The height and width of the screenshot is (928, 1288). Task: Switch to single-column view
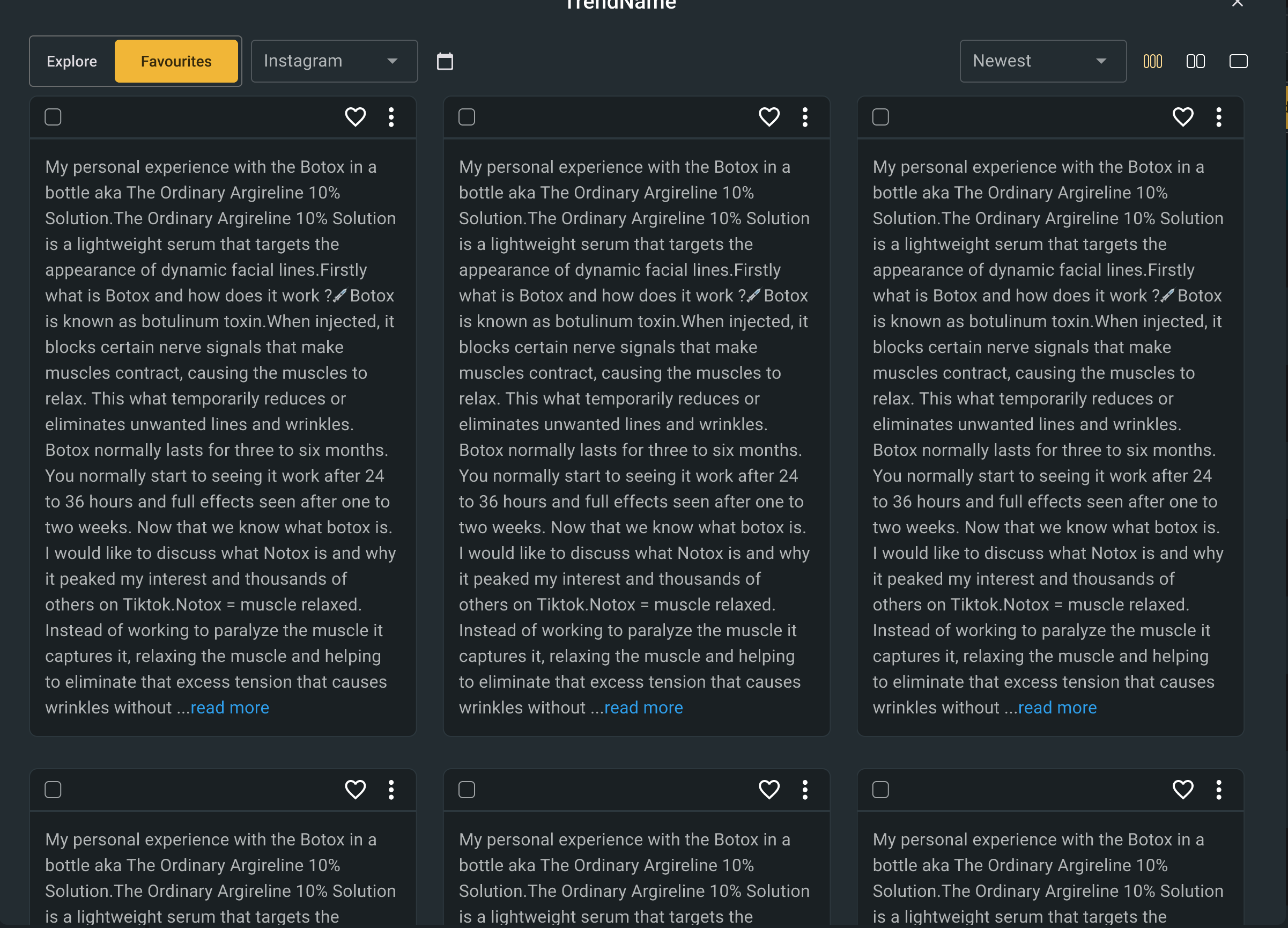point(1238,61)
